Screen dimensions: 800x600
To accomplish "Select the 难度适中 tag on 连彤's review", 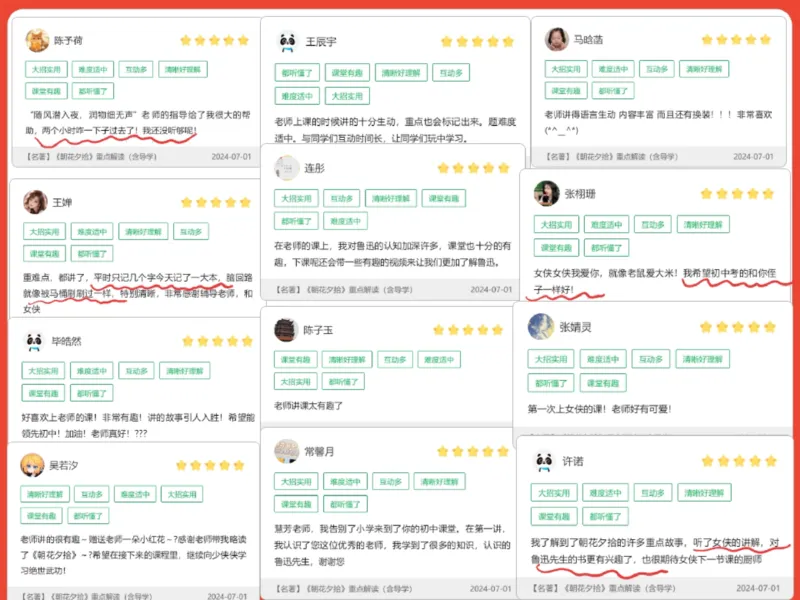I will coord(345,221).
